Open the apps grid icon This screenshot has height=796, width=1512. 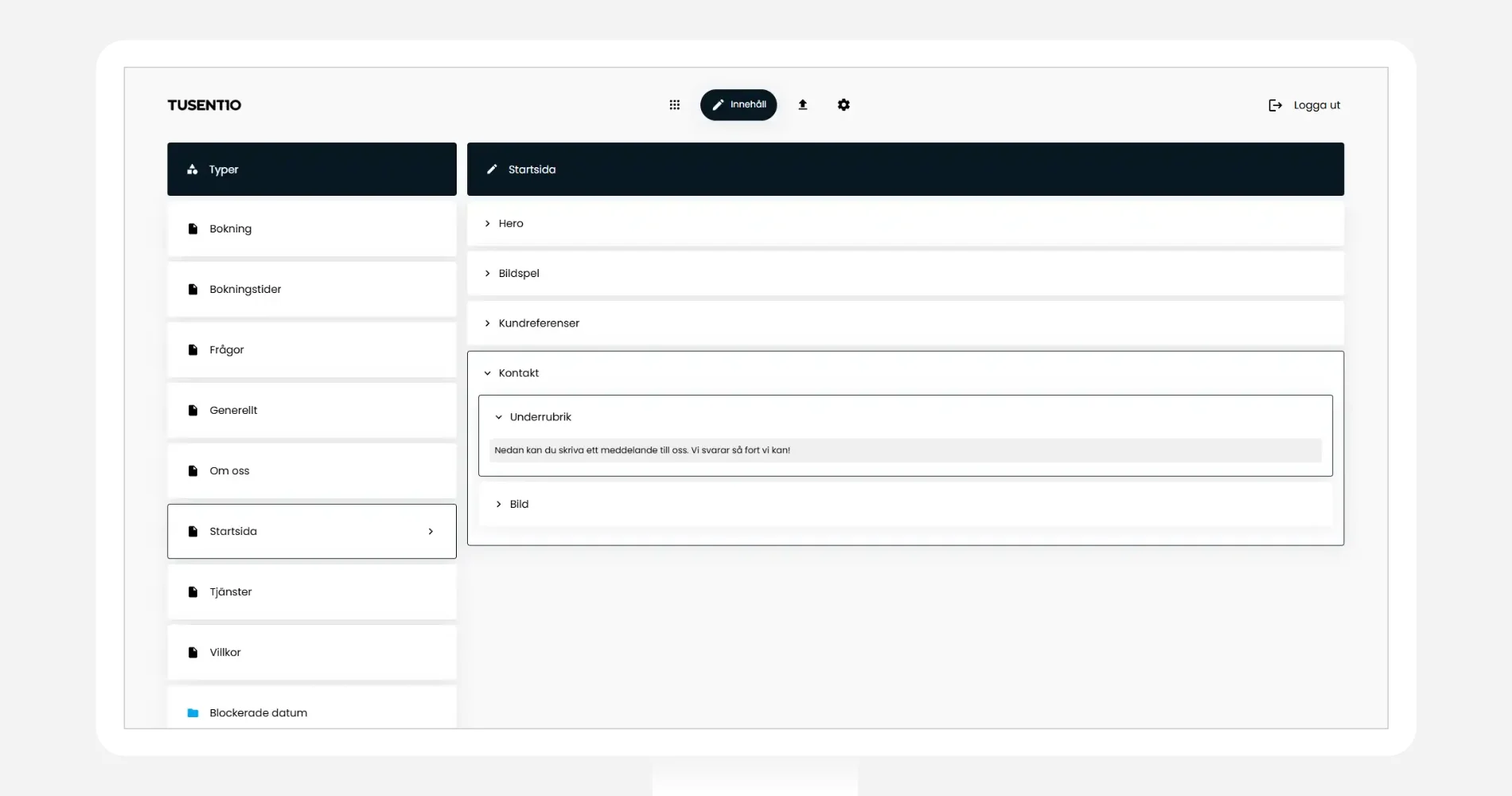(674, 105)
